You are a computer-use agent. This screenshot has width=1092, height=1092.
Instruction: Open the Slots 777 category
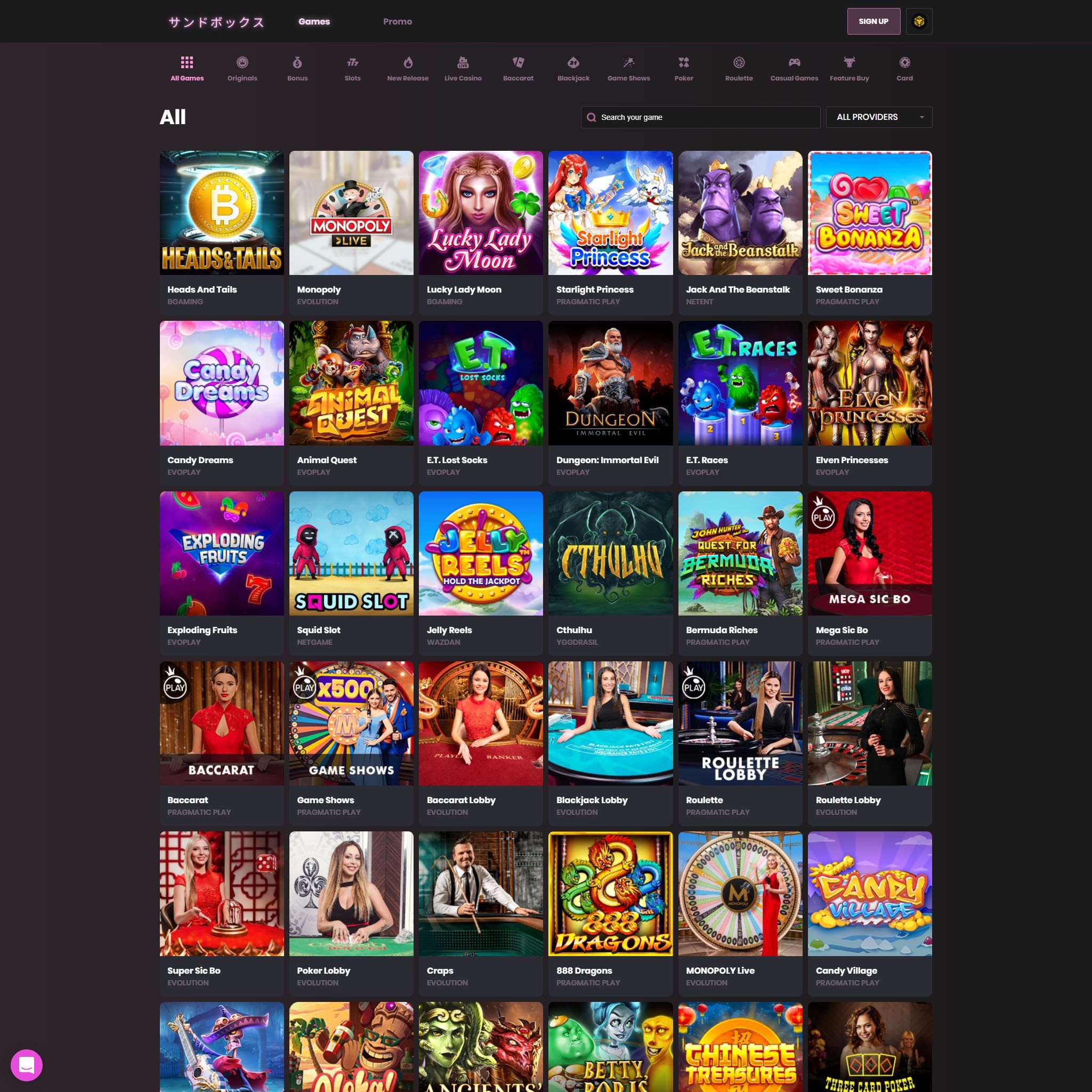(x=352, y=63)
